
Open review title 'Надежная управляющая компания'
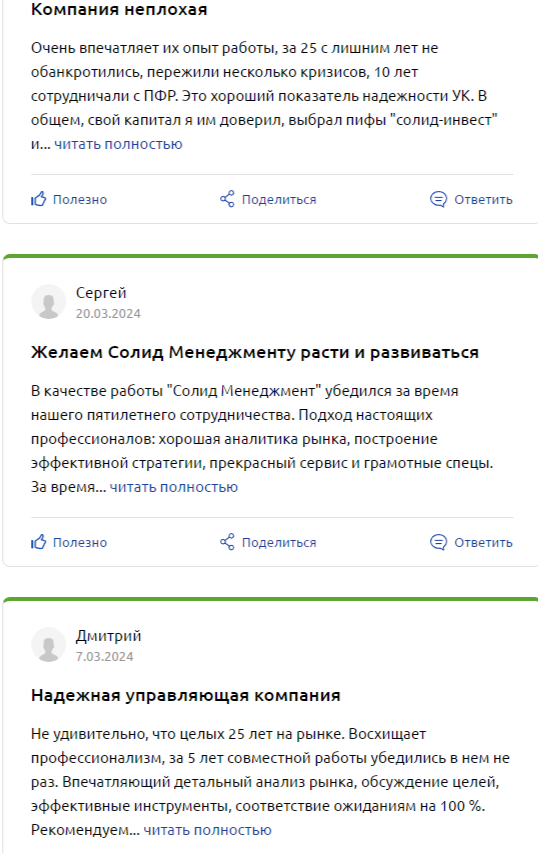click(x=185, y=695)
